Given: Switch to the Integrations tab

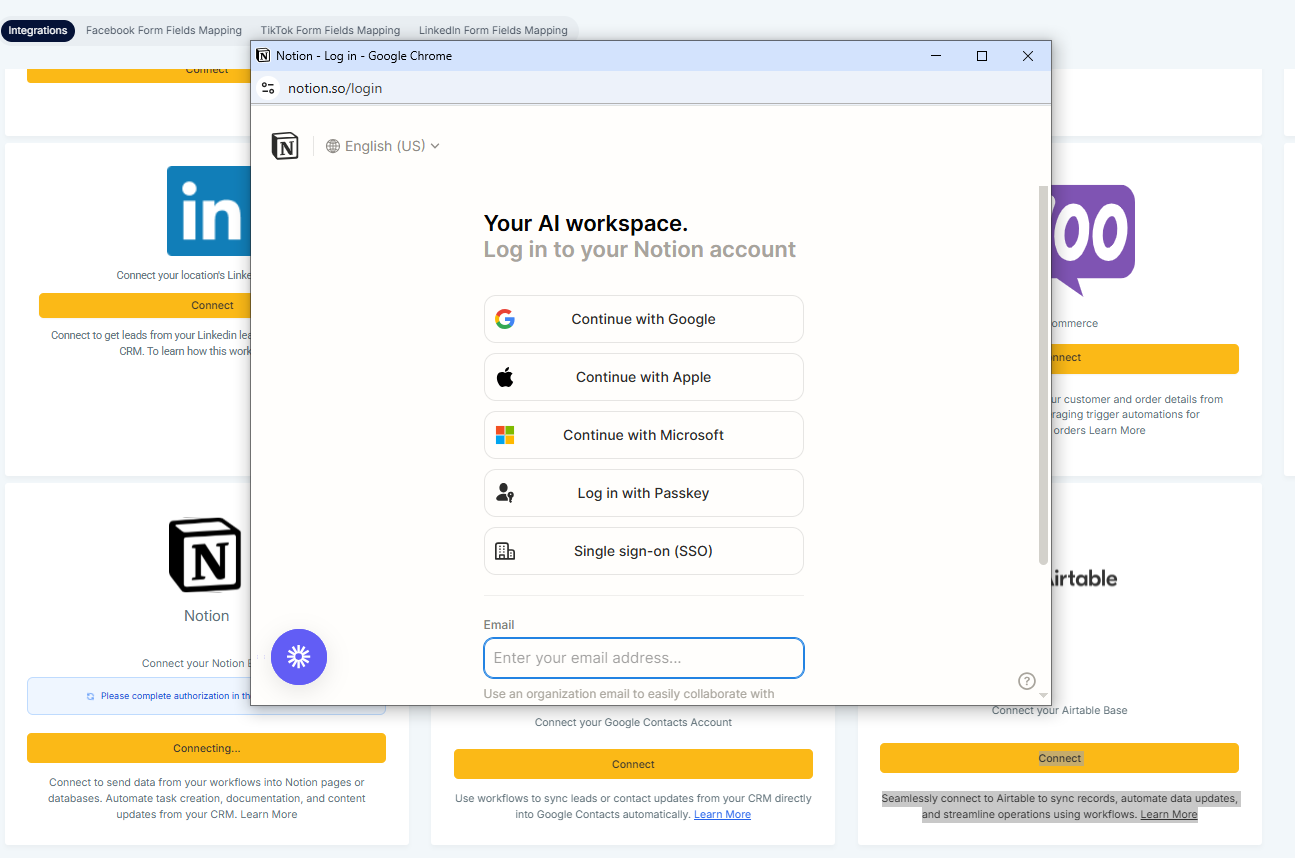Looking at the screenshot, I should tap(38, 30).
